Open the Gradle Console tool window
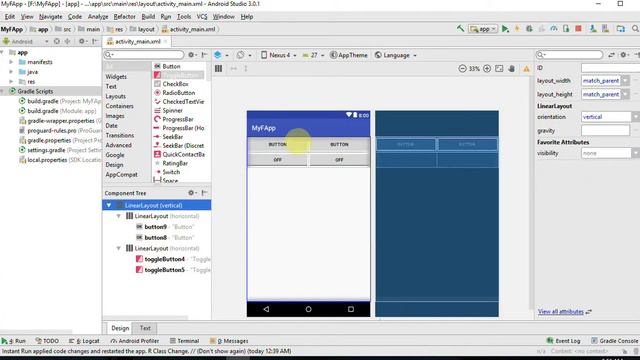Image resolution: width=640 pixels, height=360 pixels. [614, 340]
